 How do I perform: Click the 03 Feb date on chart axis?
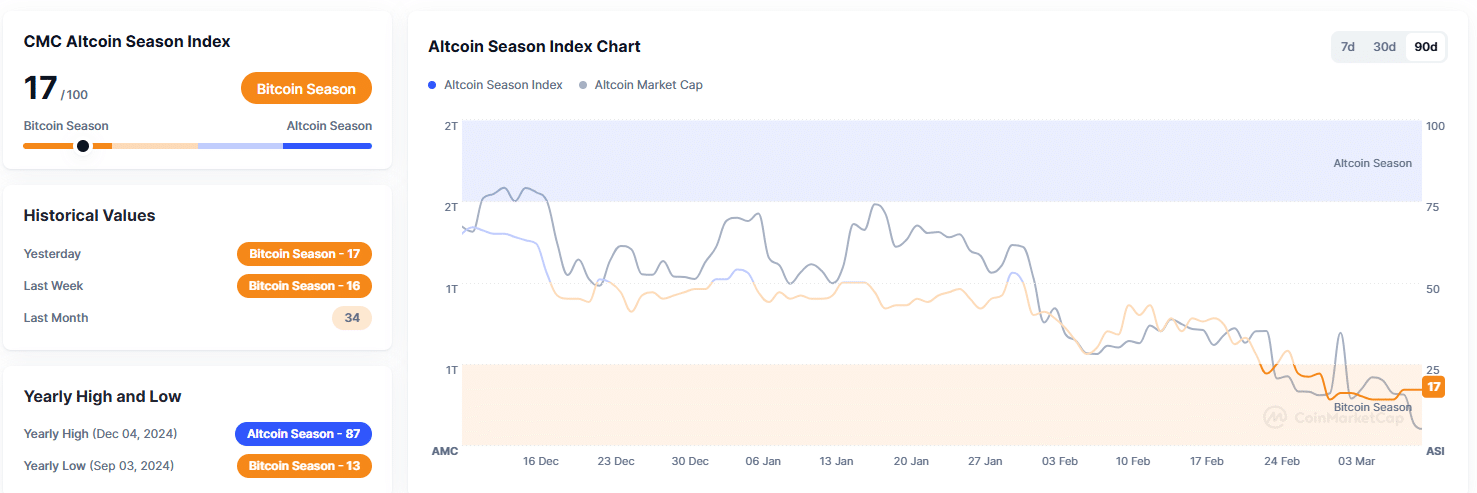point(1059,461)
